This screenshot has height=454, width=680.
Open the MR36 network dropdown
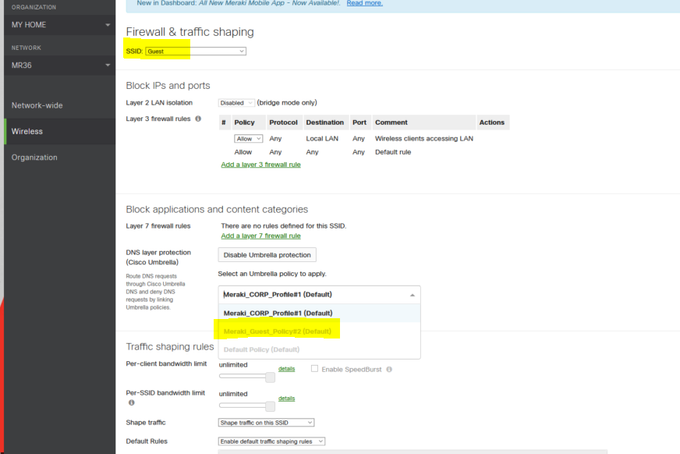pyautogui.click(x=60, y=65)
